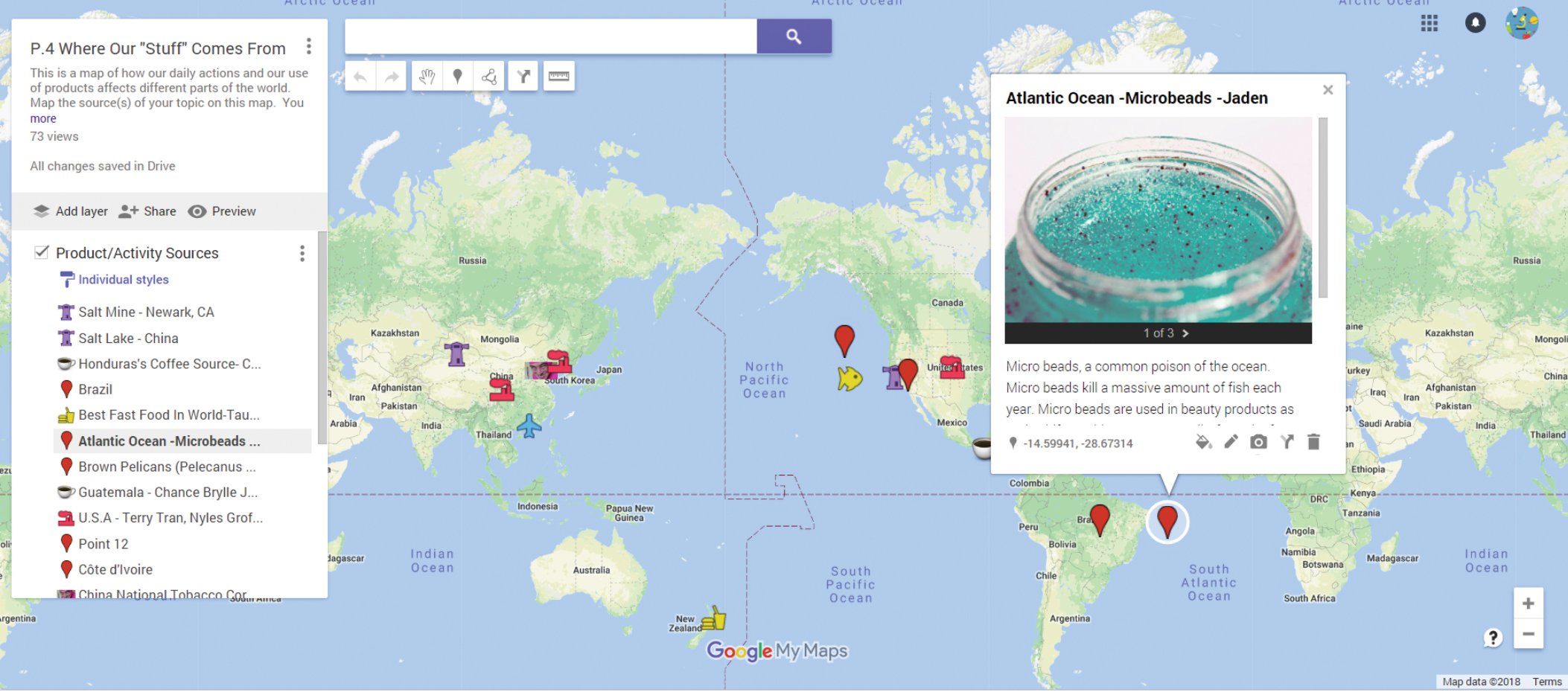This screenshot has width=1568, height=692.
Task: Select Atlantic Ocean -Microbeads list item
Action: (x=182, y=441)
